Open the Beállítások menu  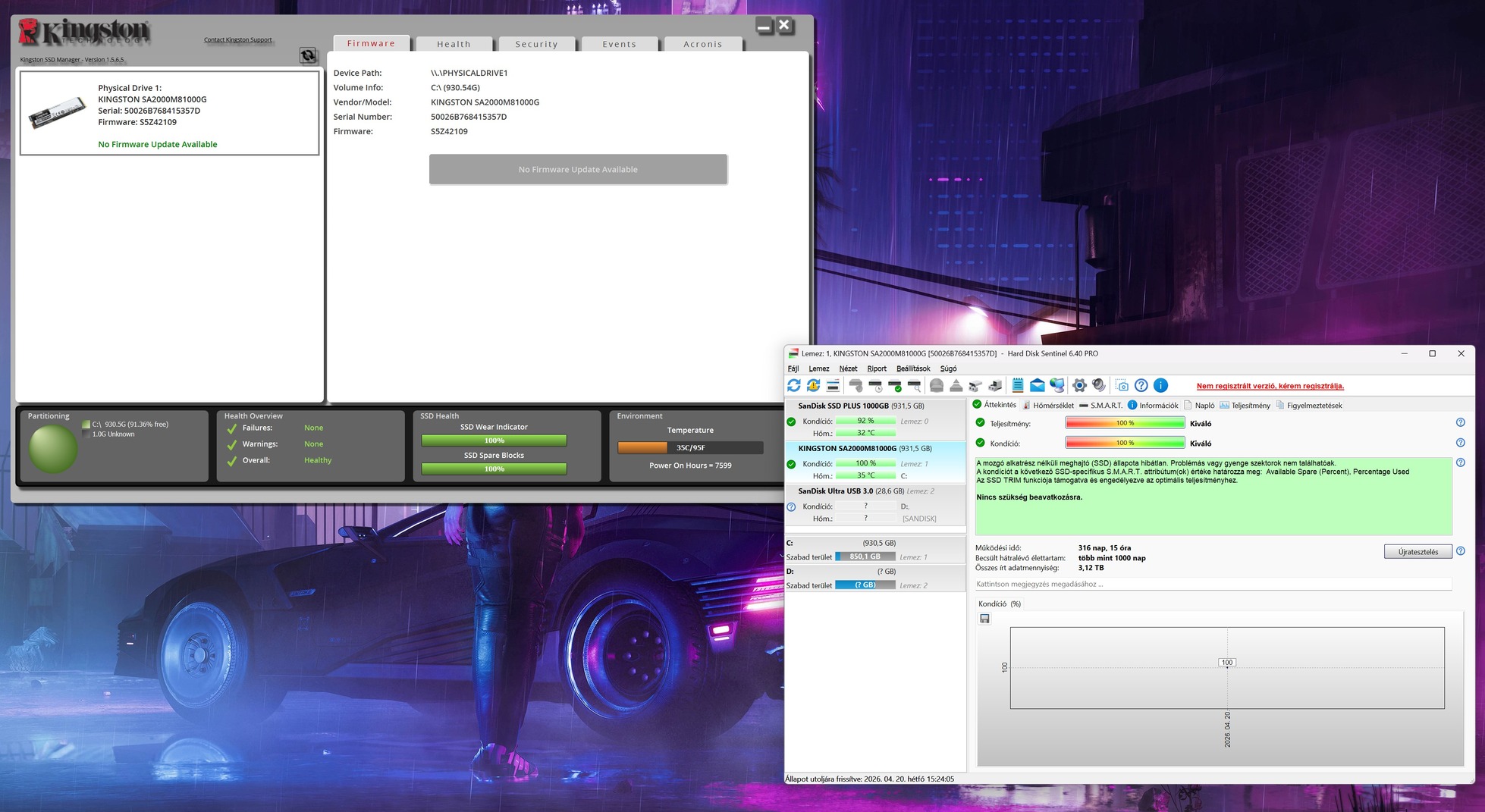tap(913, 368)
